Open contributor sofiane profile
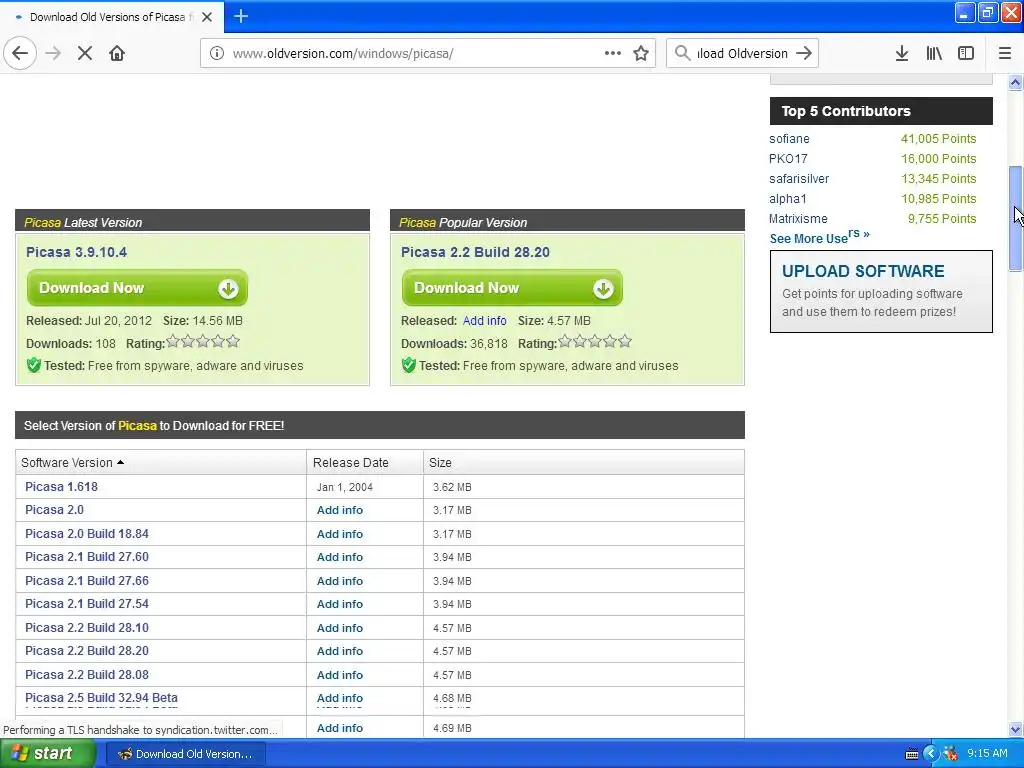 click(789, 138)
